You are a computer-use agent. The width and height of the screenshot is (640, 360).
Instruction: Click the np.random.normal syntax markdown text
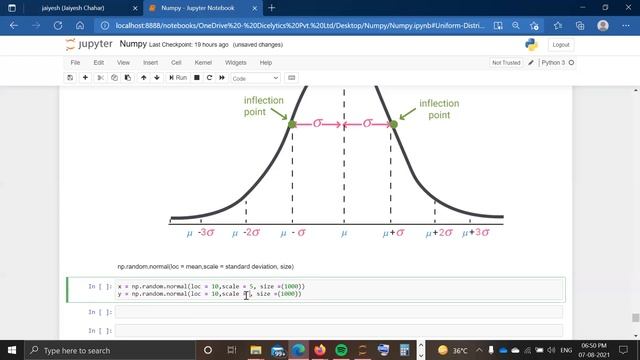tap(206, 267)
